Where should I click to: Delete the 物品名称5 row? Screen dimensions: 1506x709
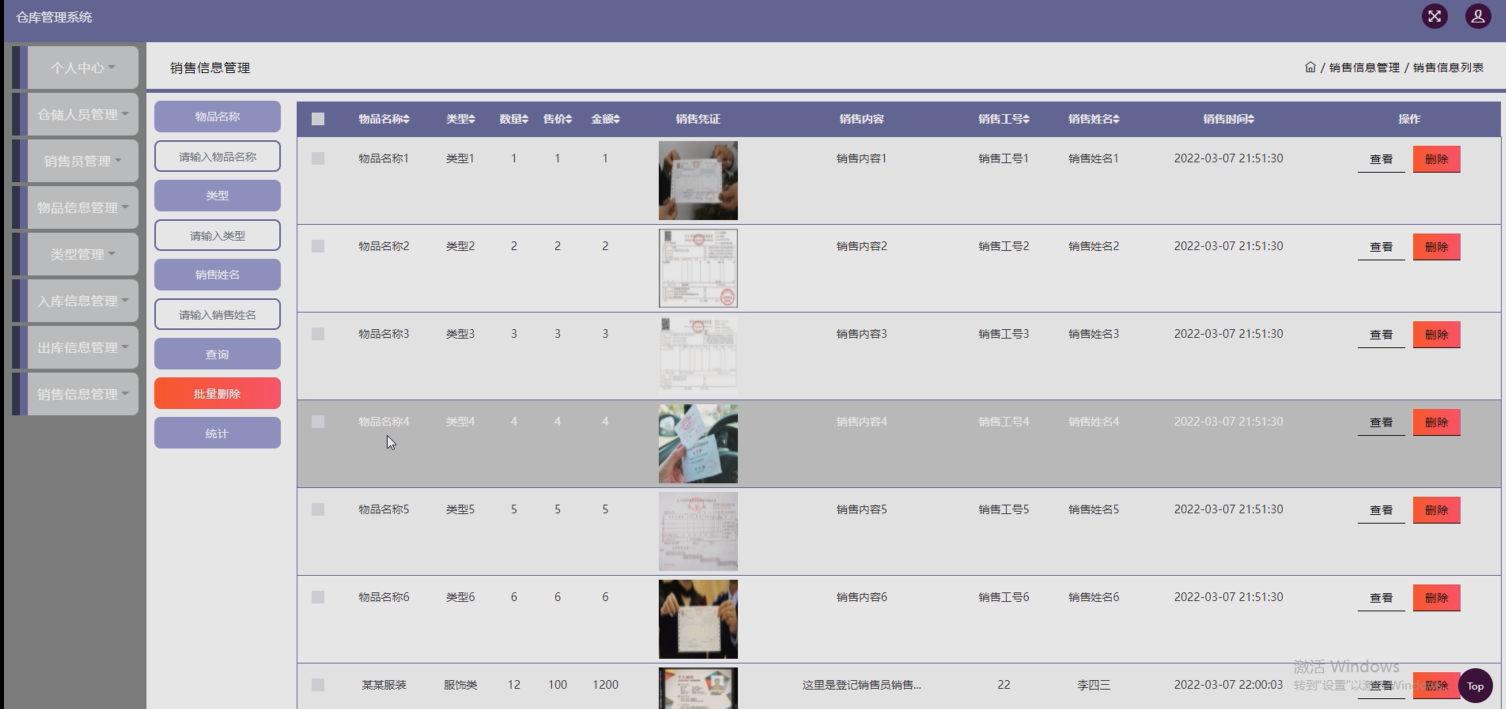tap(1436, 510)
